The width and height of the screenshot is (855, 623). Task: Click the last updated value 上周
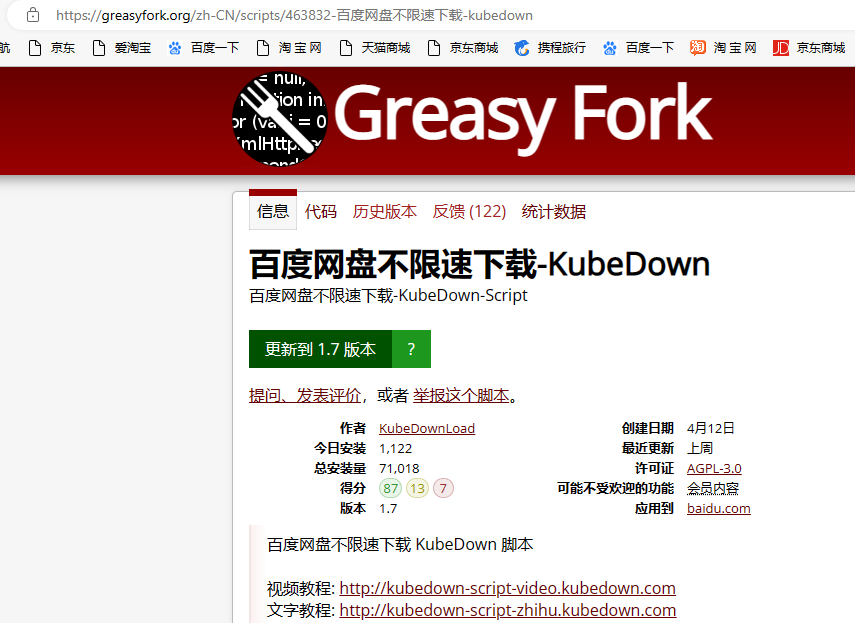tap(700, 449)
